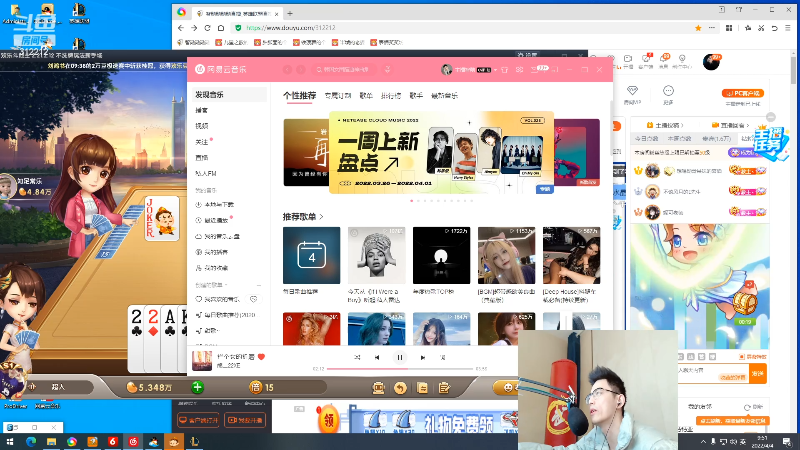
Task: Click the bookmark star in address bar
Action: point(698,28)
